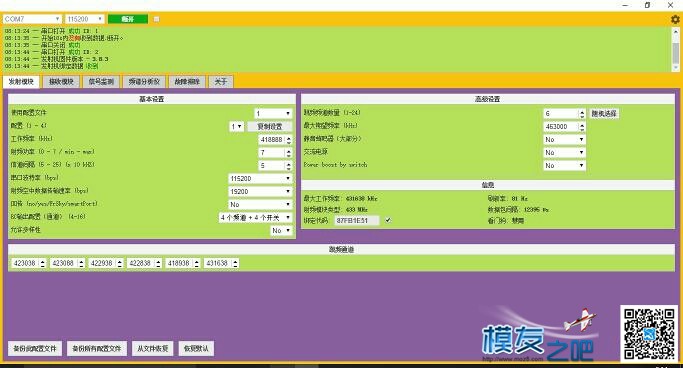
Task: Switch to the 接收模块 tab
Action: [x=61, y=81]
